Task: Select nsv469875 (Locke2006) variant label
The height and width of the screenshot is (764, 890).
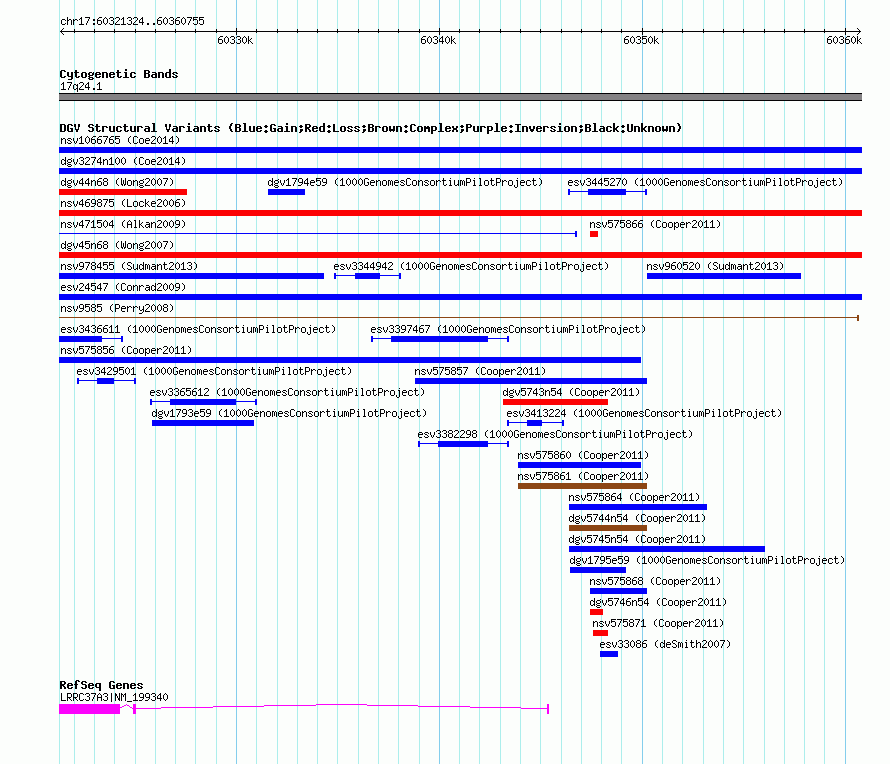Action: [123, 203]
